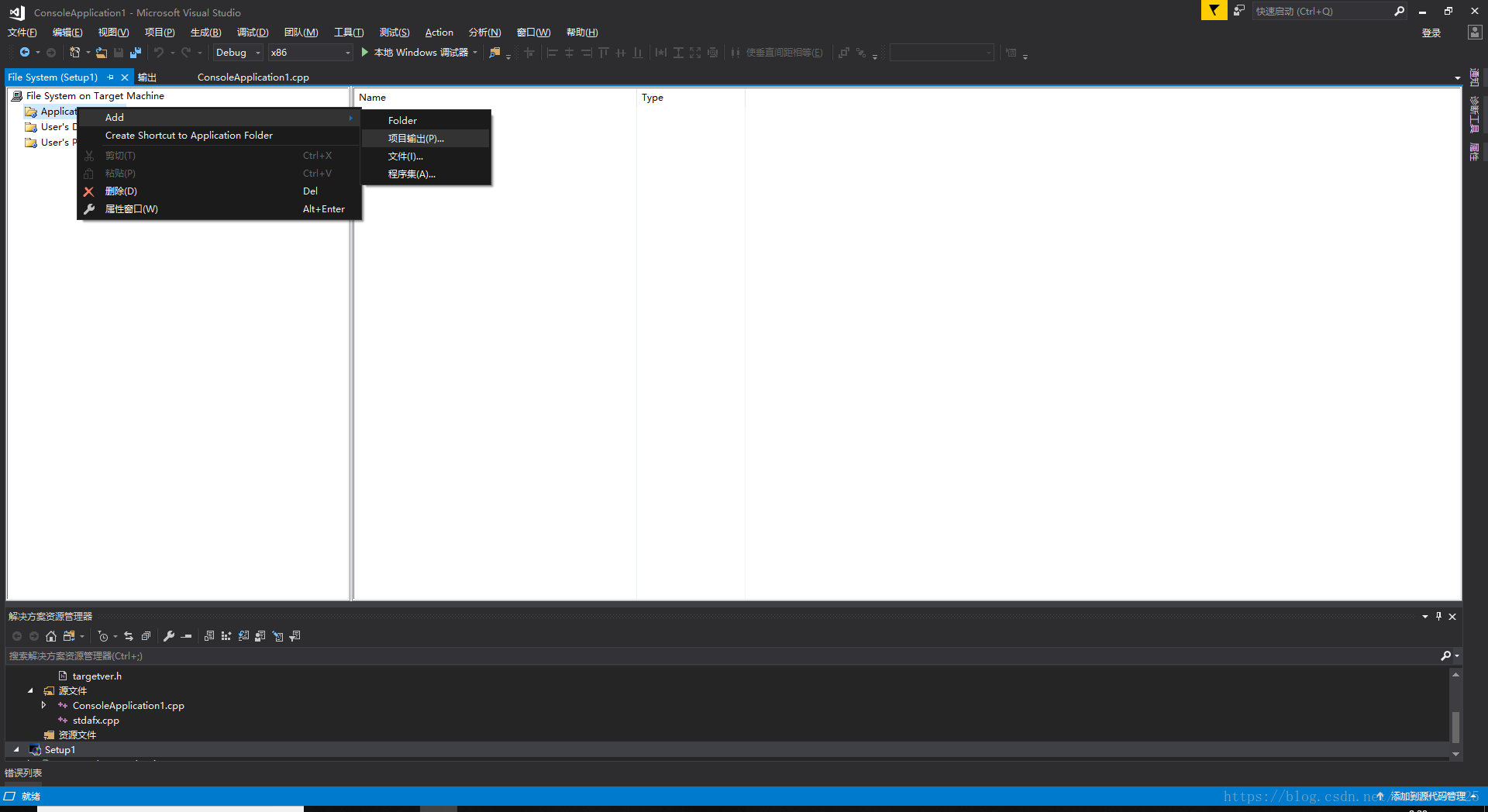Open the x86 platform dropdown

click(311, 53)
